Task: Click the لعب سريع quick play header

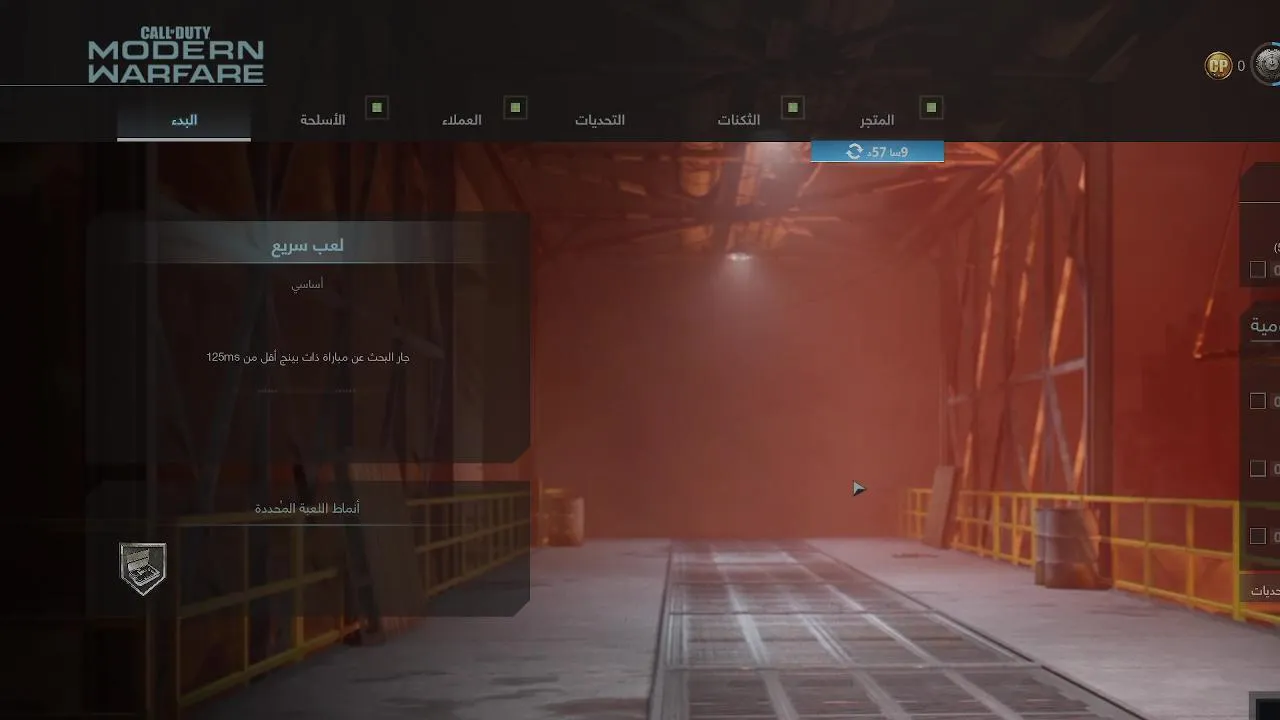Action: (x=307, y=245)
